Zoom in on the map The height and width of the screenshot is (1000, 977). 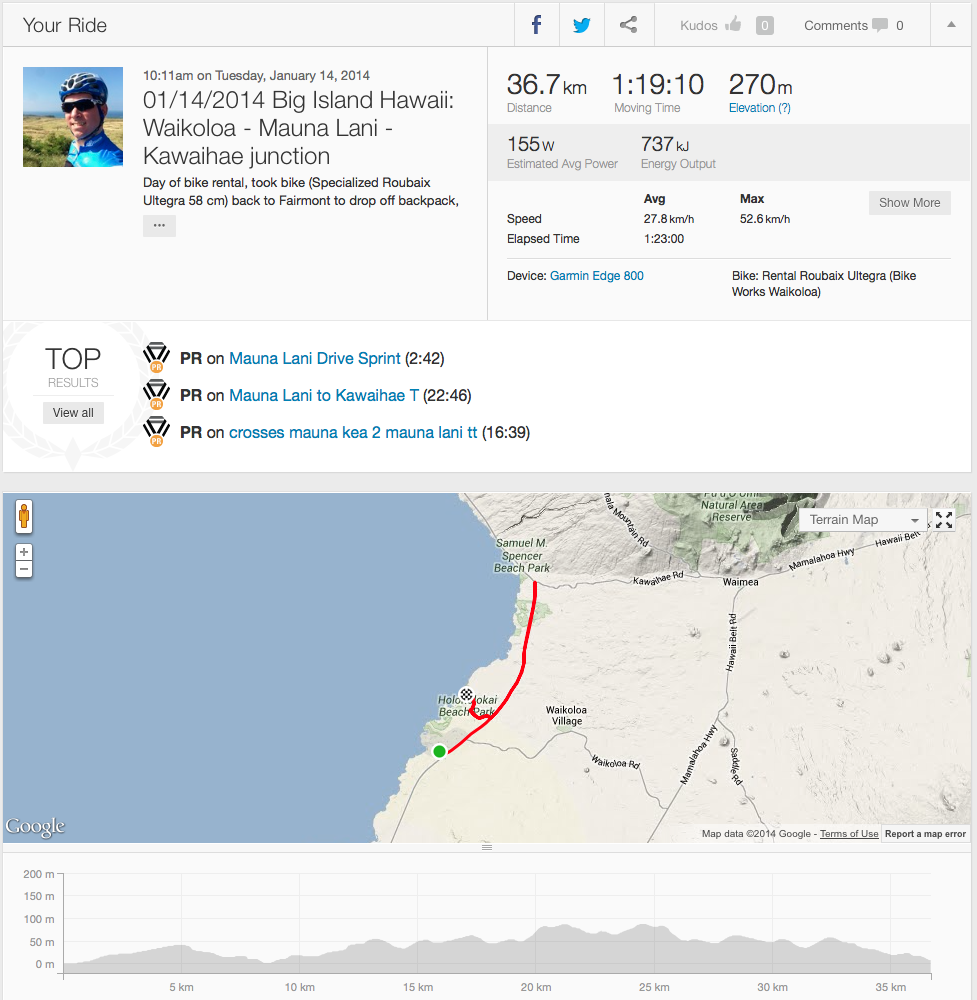coord(24,552)
